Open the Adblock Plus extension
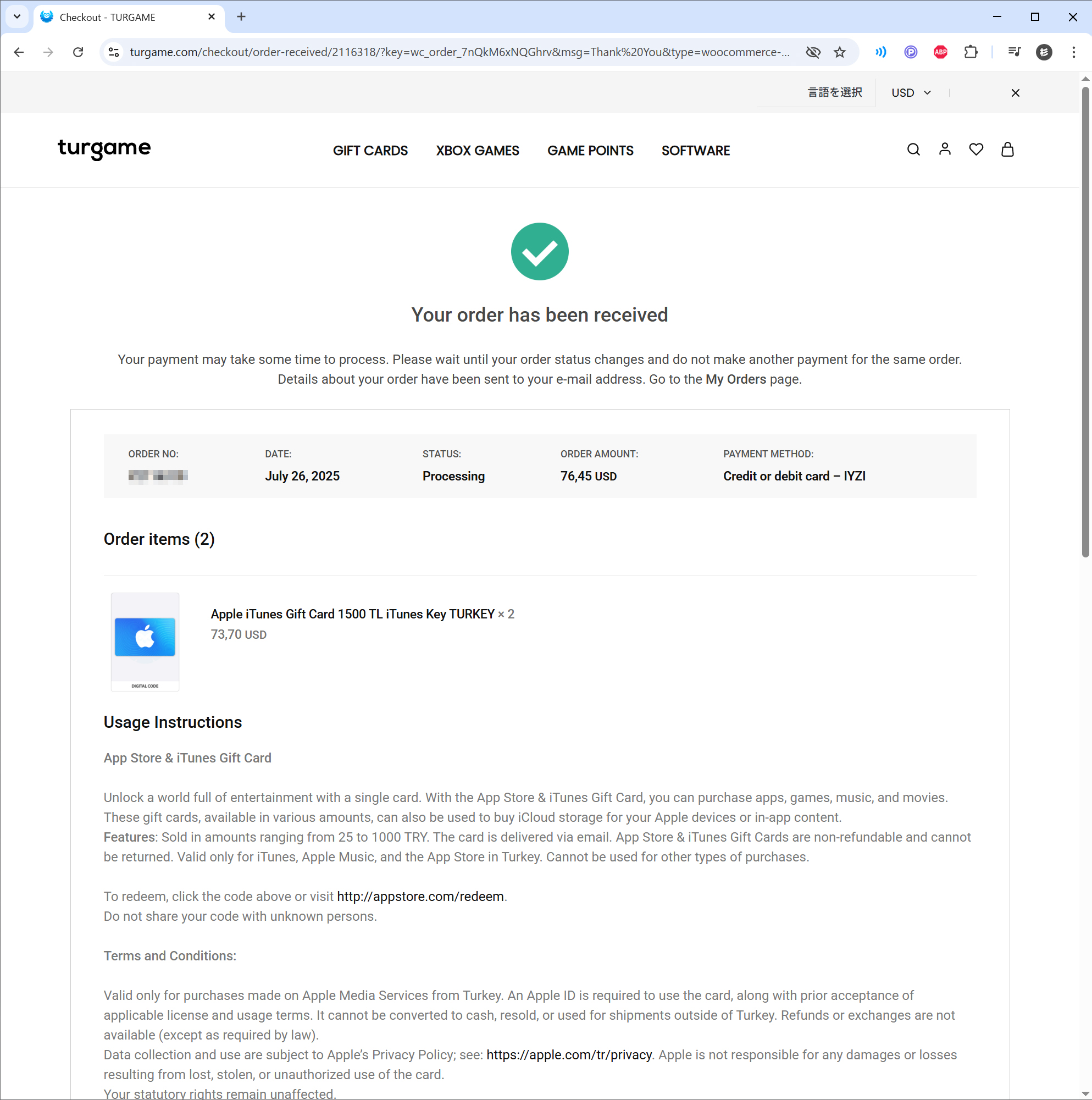This screenshot has width=1092, height=1100. coord(940,52)
